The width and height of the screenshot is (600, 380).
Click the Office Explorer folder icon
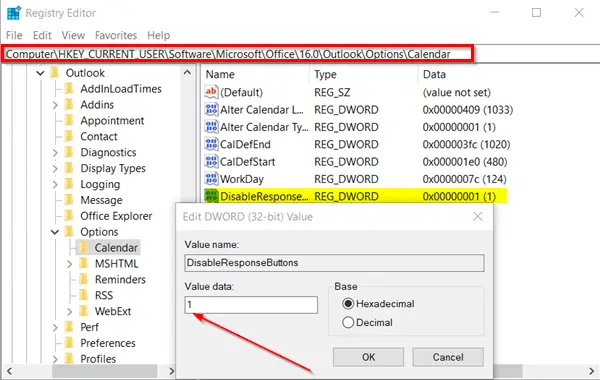tap(69, 216)
